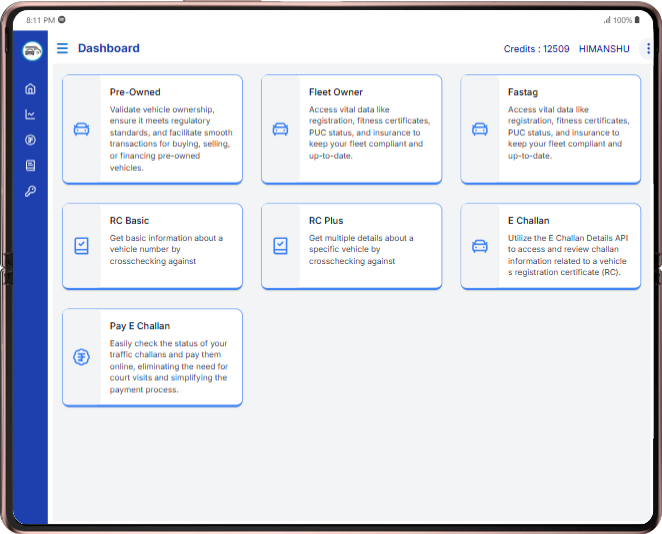The image size is (662, 534).
Task: Click the car logo atop sidebar
Action: tap(32, 49)
